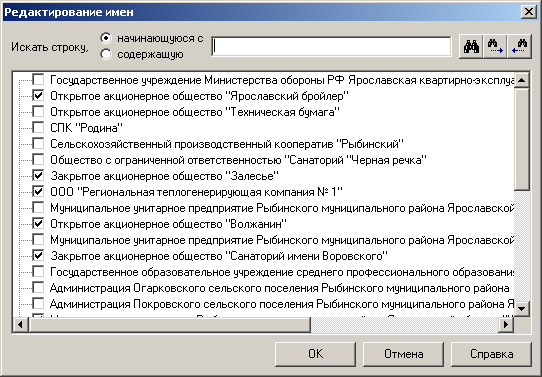Select the "Санаторий имени Воровского" row
The image size is (542, 377).
click(x=219, y=256)
